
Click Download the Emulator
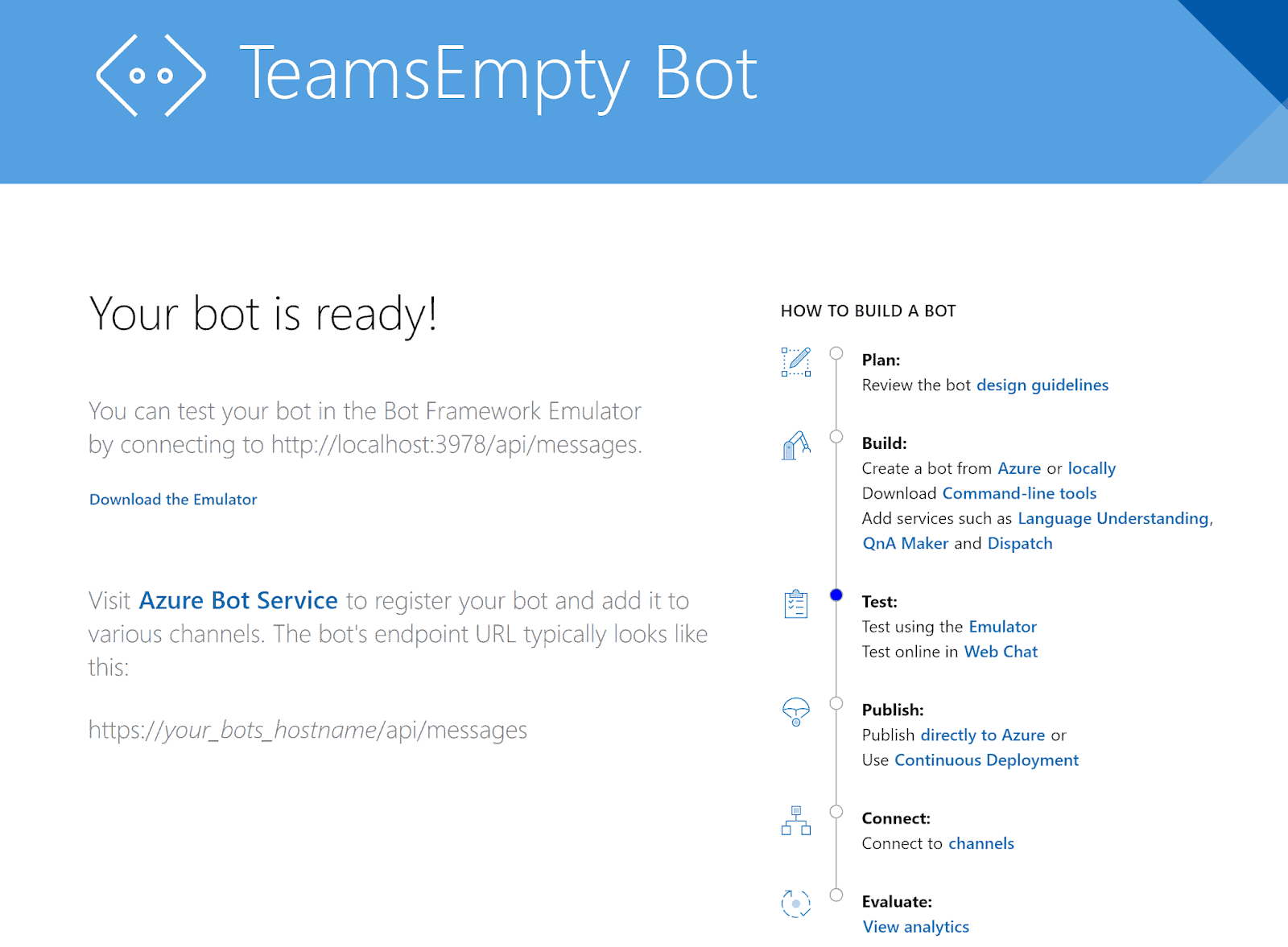coord(172,499)
